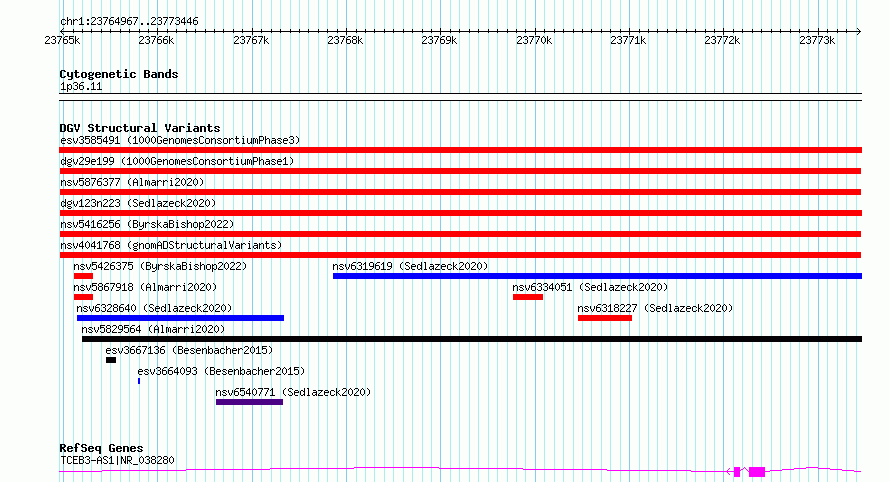Click the short red bar under nsv5426375
The image size is (890, 482).
click(x=83, y=276)
